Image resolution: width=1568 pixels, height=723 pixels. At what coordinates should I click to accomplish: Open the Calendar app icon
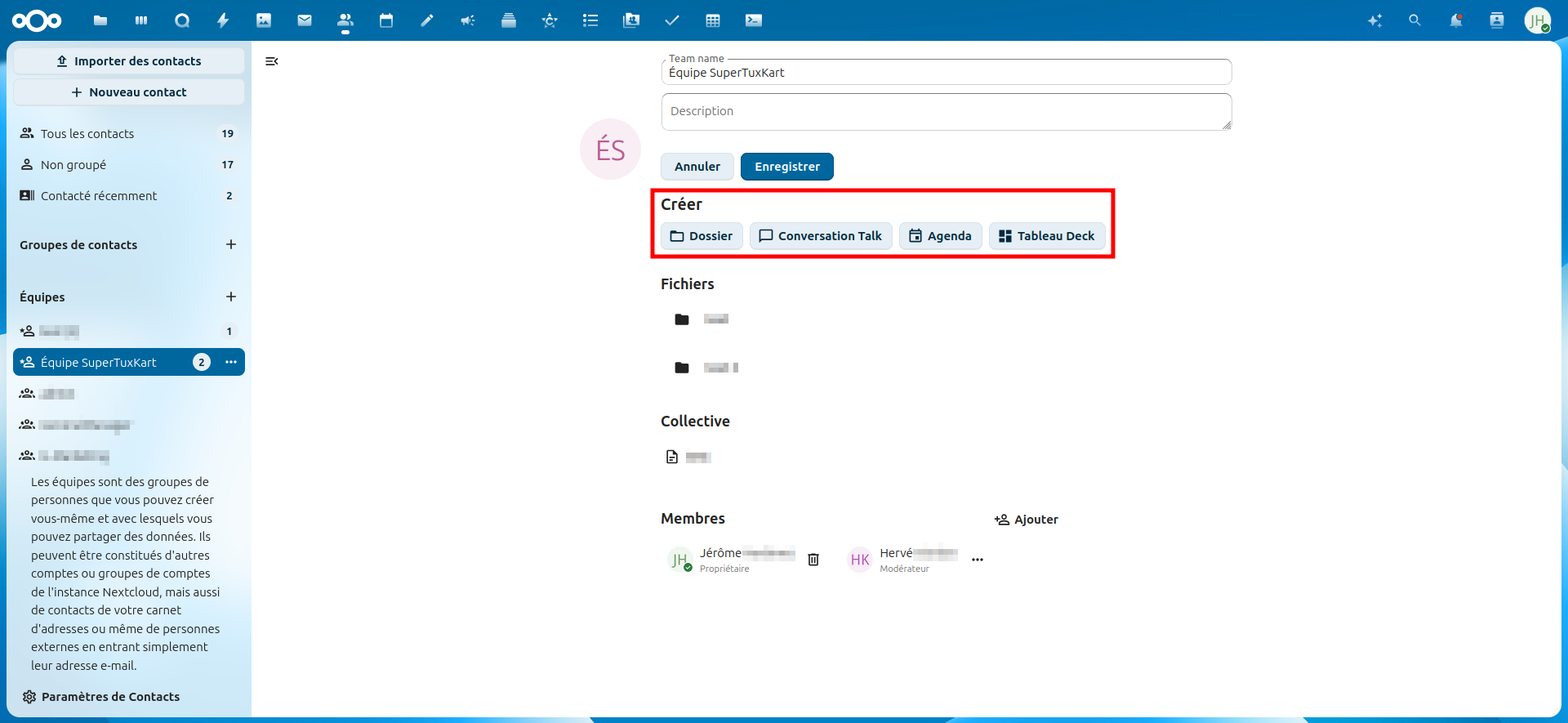coord(386,20)
